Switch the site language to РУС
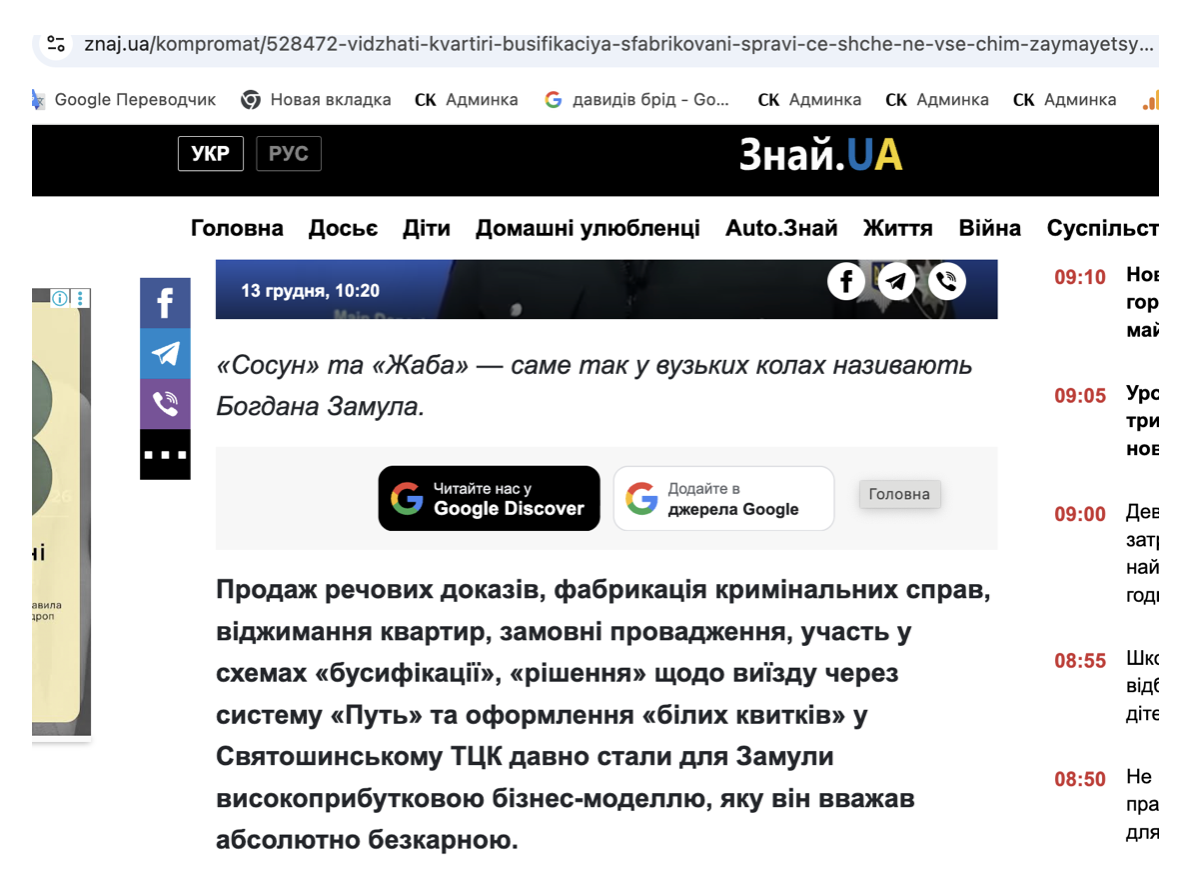Screen dimensions: 1186x880 pos(288,154)
